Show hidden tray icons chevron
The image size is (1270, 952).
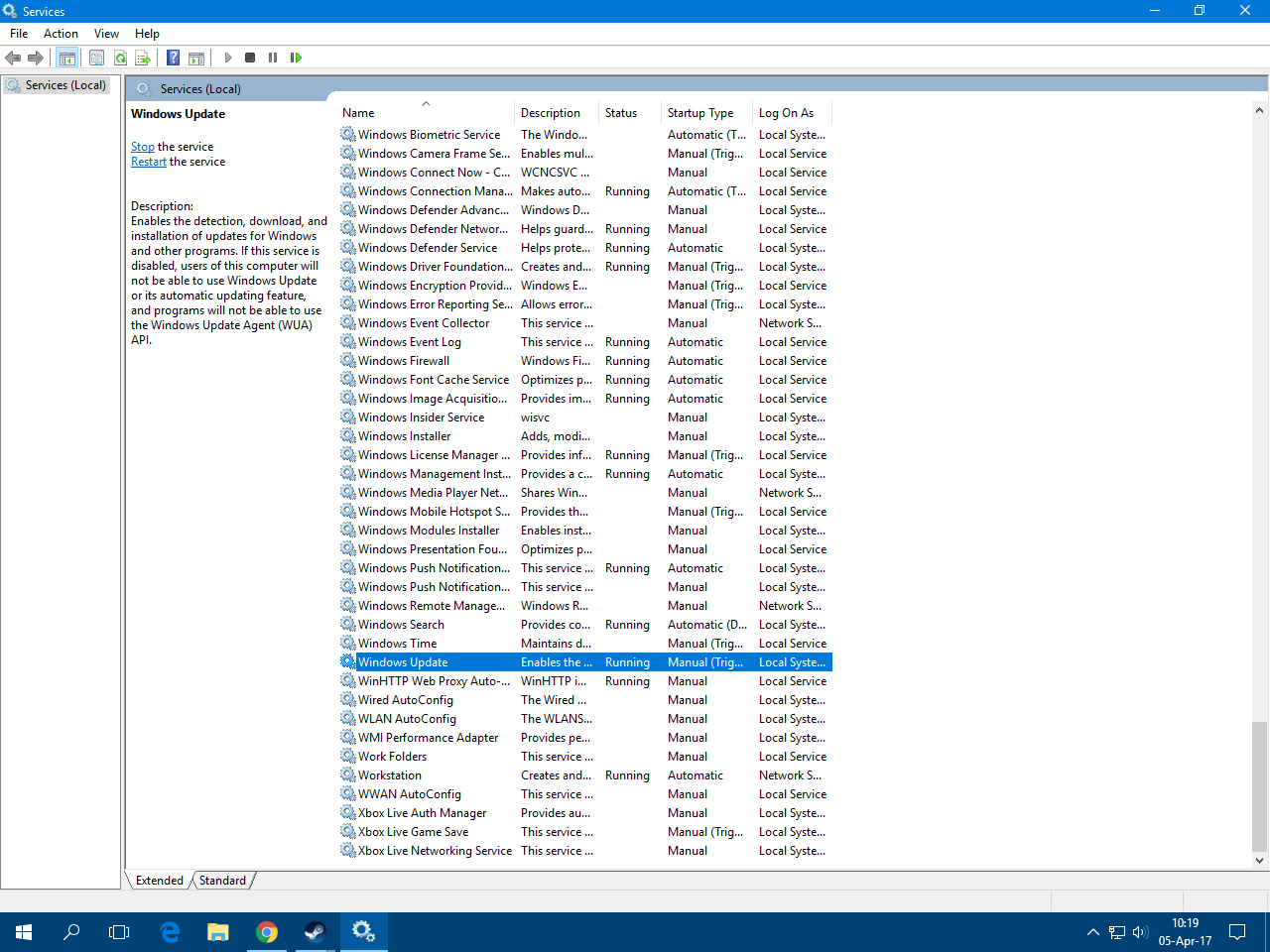point(1092,932)
